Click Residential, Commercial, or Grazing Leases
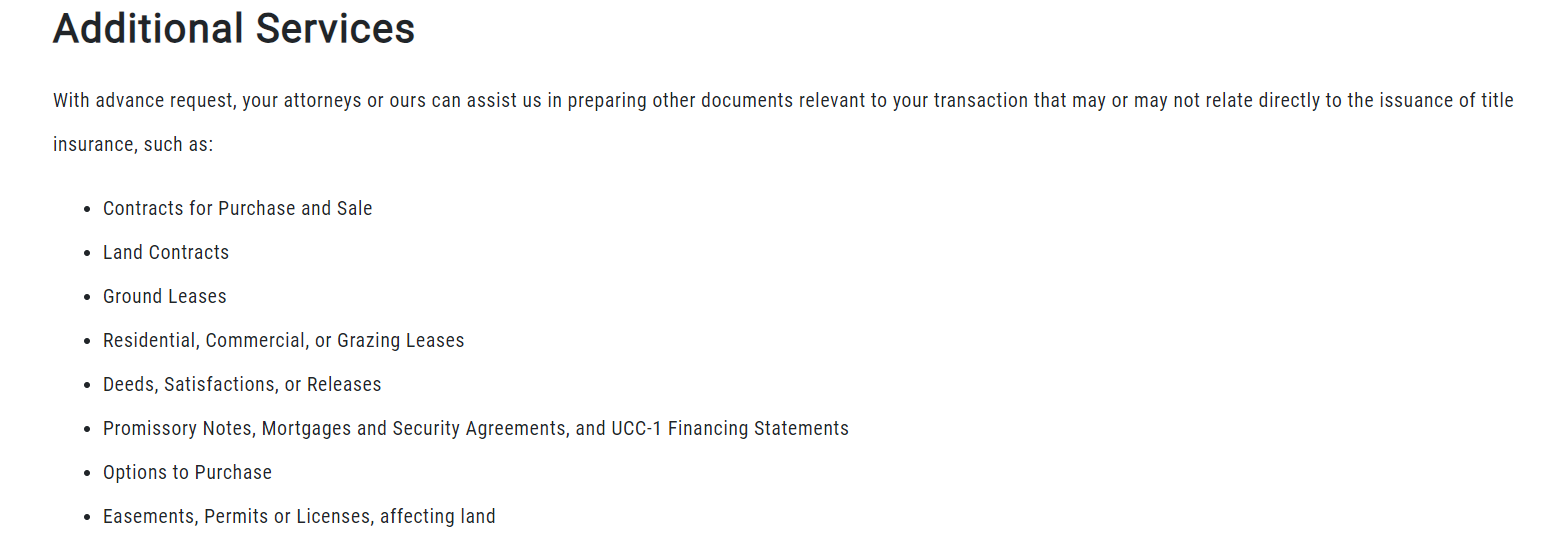The image size is (1566, 558). pyautogui.click(x=284, y=341)
